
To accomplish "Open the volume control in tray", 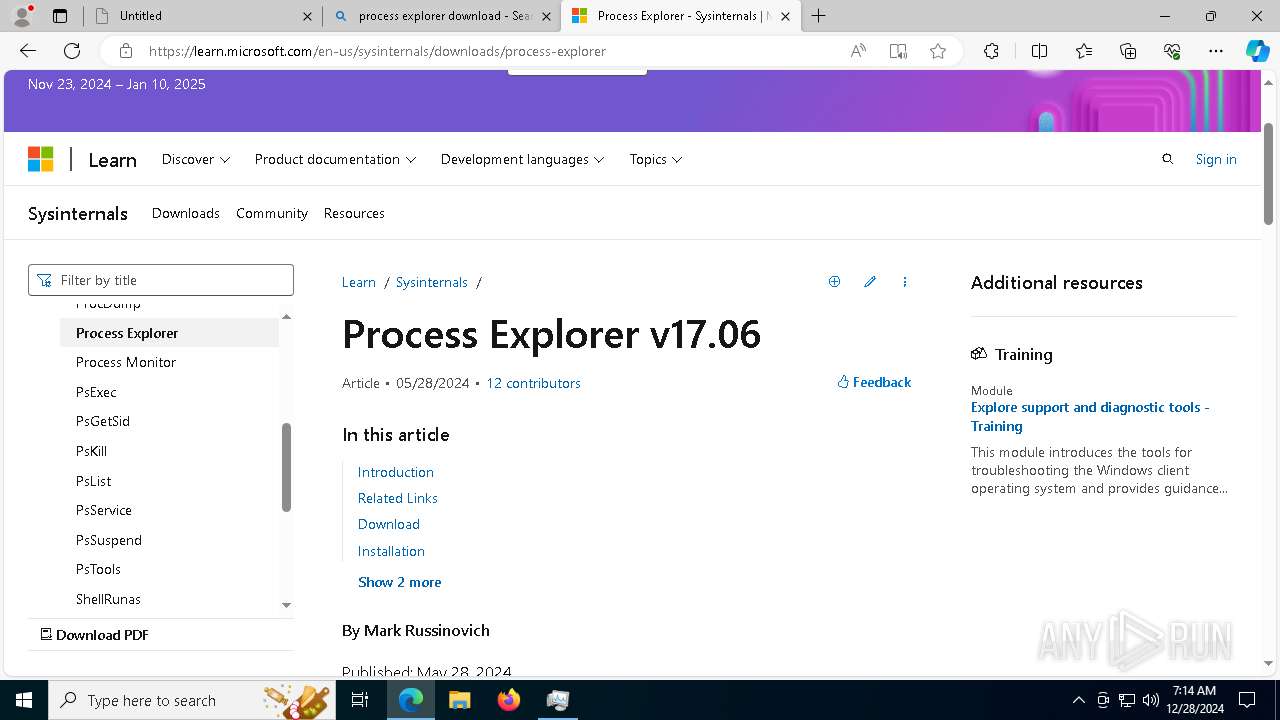I will [1151, 700].
